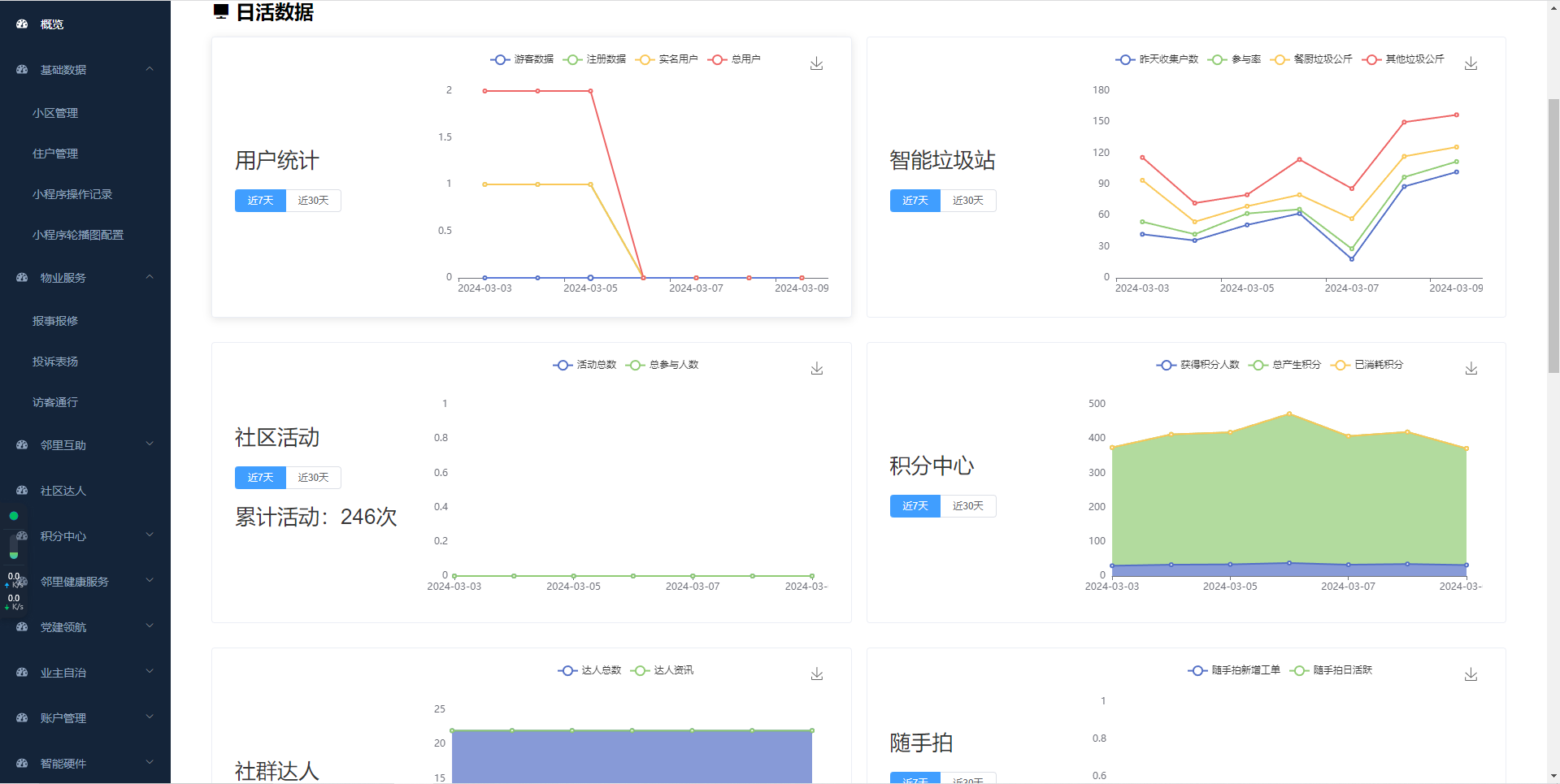Click the scrollbar down arrow

(1553, 777)
